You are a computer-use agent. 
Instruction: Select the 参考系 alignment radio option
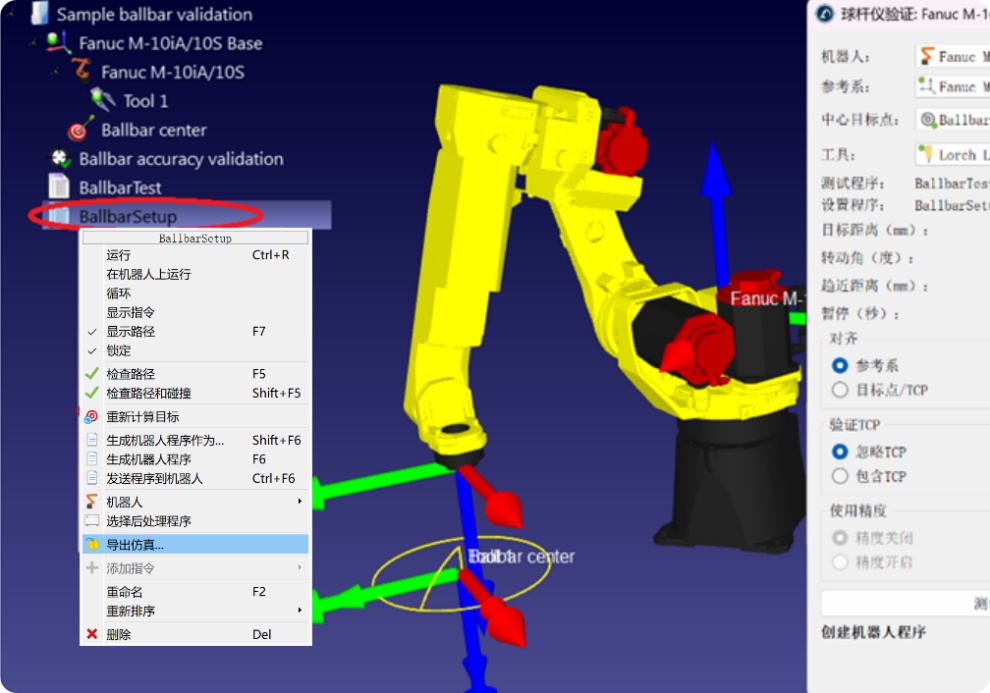tap(841, 366)
